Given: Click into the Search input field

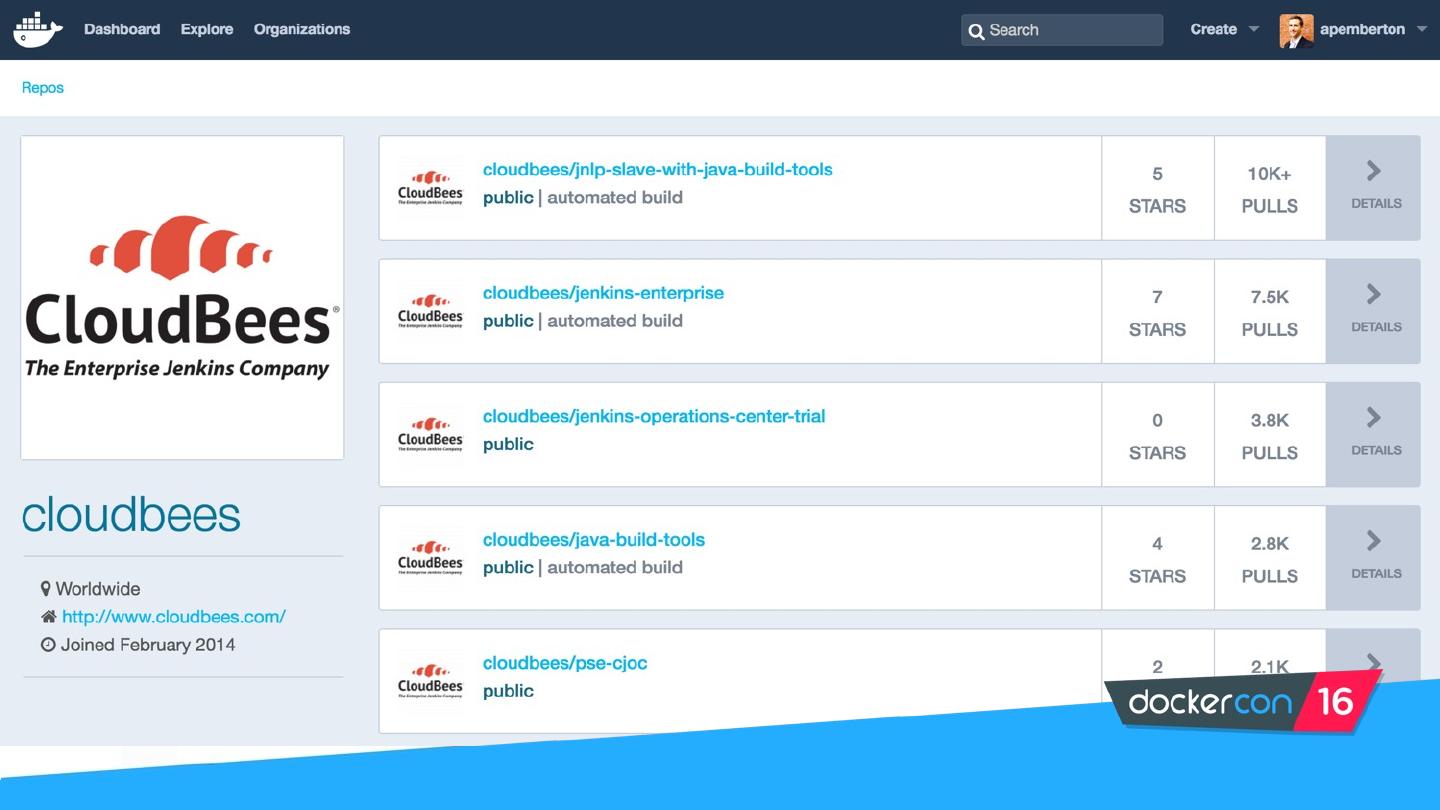Looking at the screenshot, I should tap(1072, 30).
